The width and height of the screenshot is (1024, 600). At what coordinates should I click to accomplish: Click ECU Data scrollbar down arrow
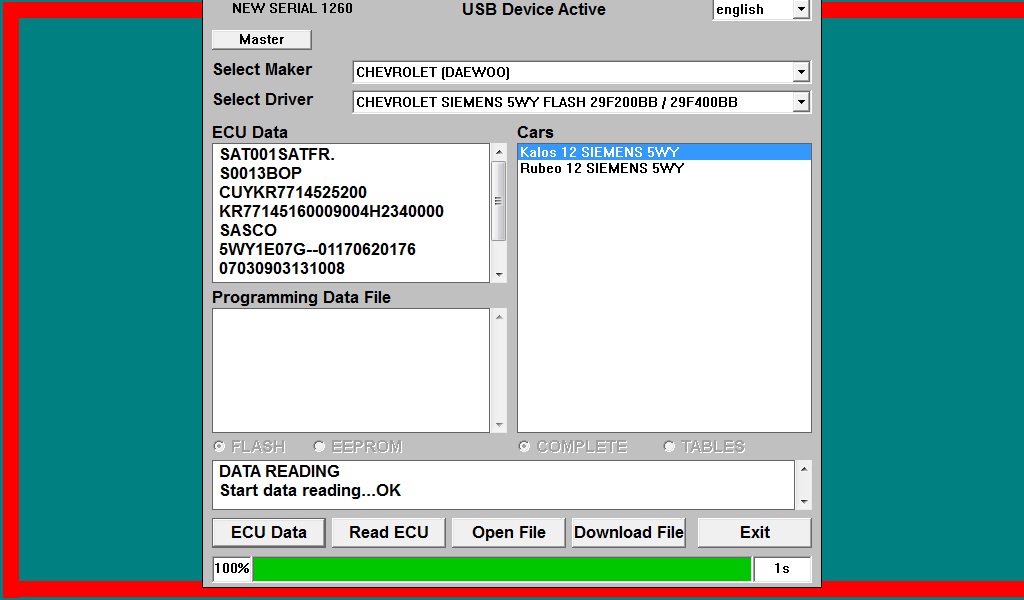(x=499, y=275)
